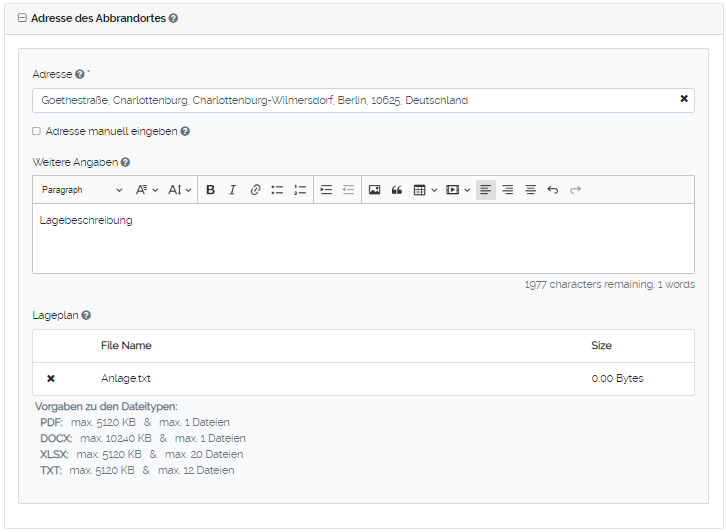726x532 pixels.
Task: Apply italic formatting
Action: click(232, 190)
